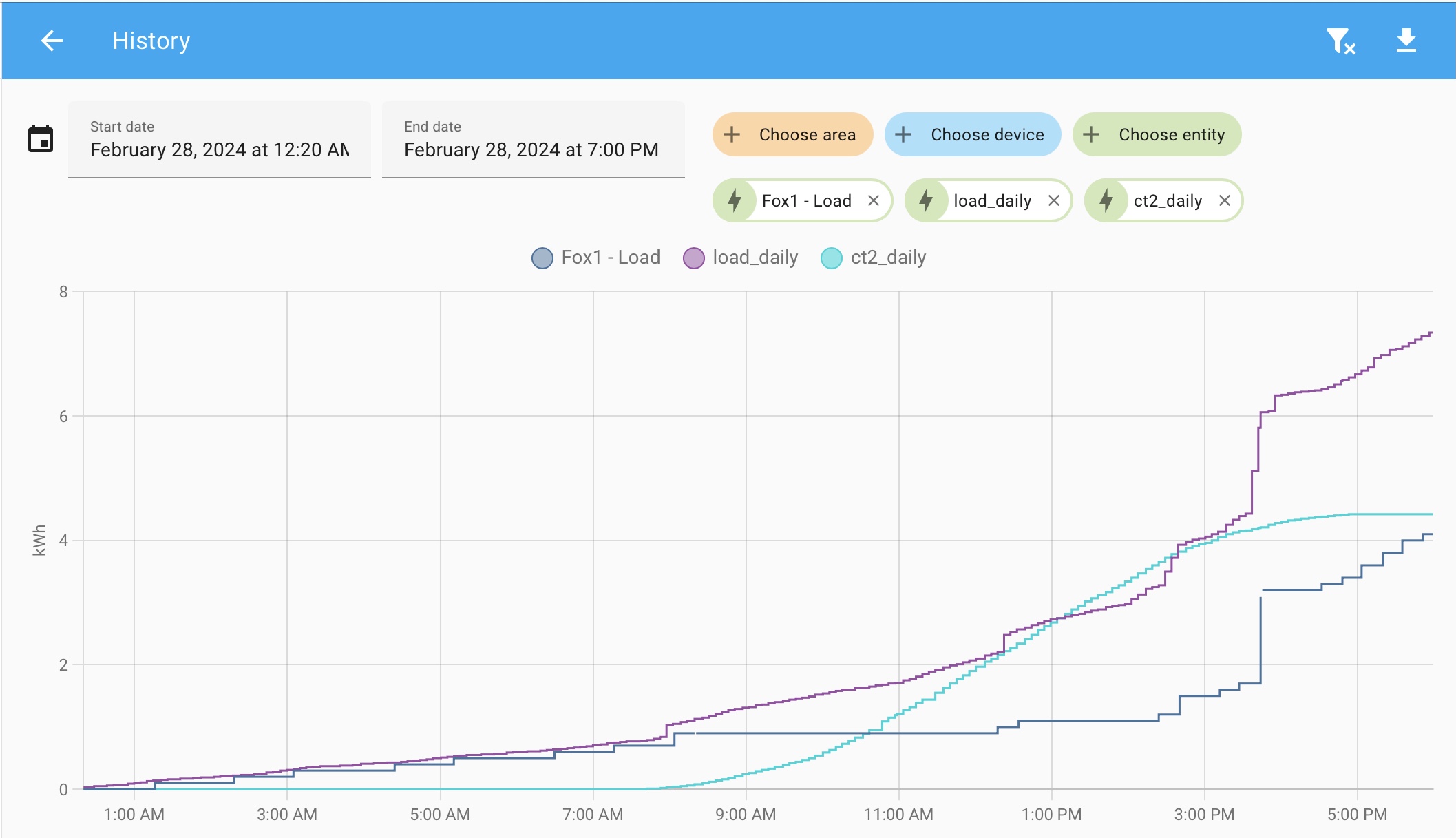Image resolution: width=1456 pixels, height=838 pixels.
Task: Click the purple load_daily legend color circle
Action: click(x=693, y=258)
